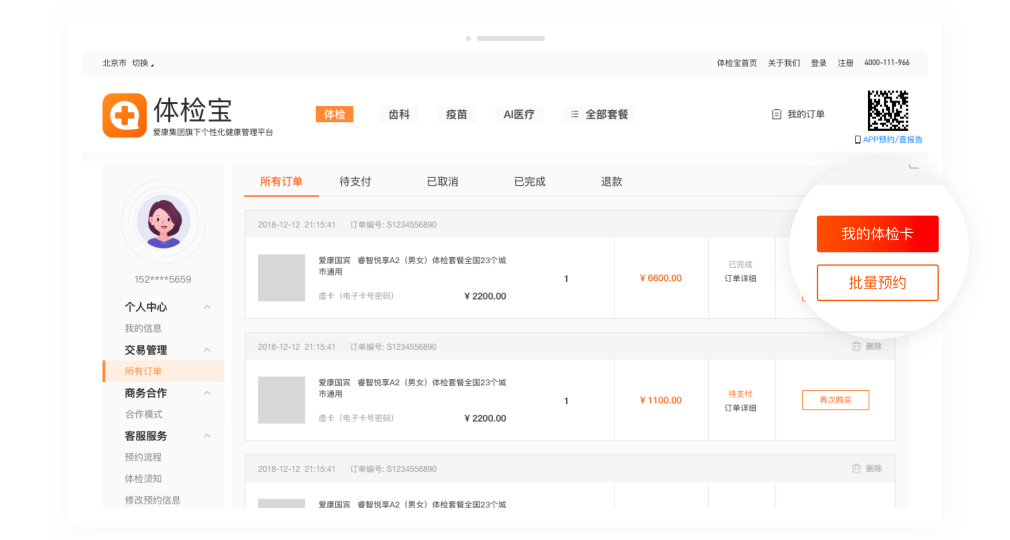Screen dimensions: 1010x540
Task: Select the AI医疗 navigation item
Action: coord(519,114)
